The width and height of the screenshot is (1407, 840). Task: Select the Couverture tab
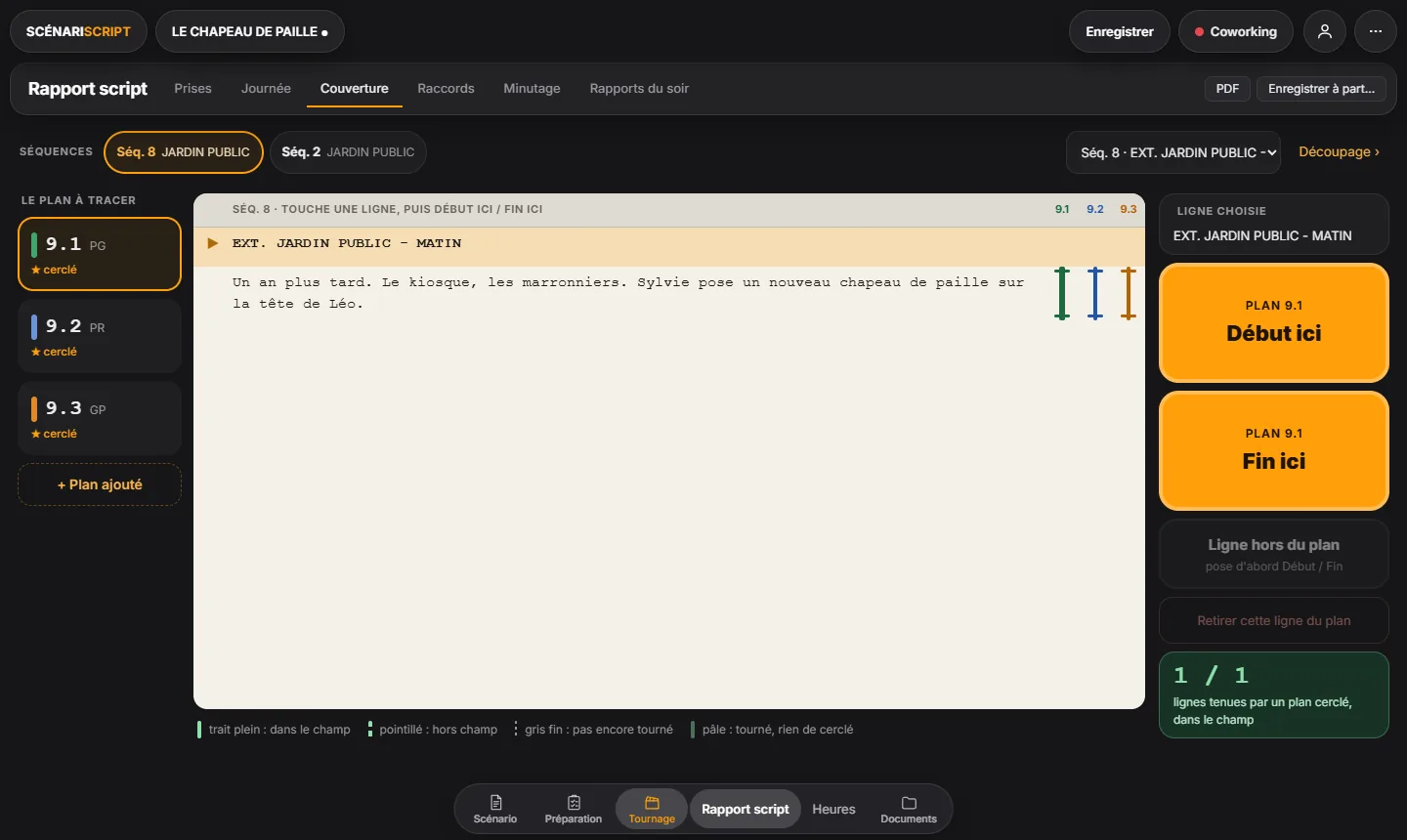[355, 89]
